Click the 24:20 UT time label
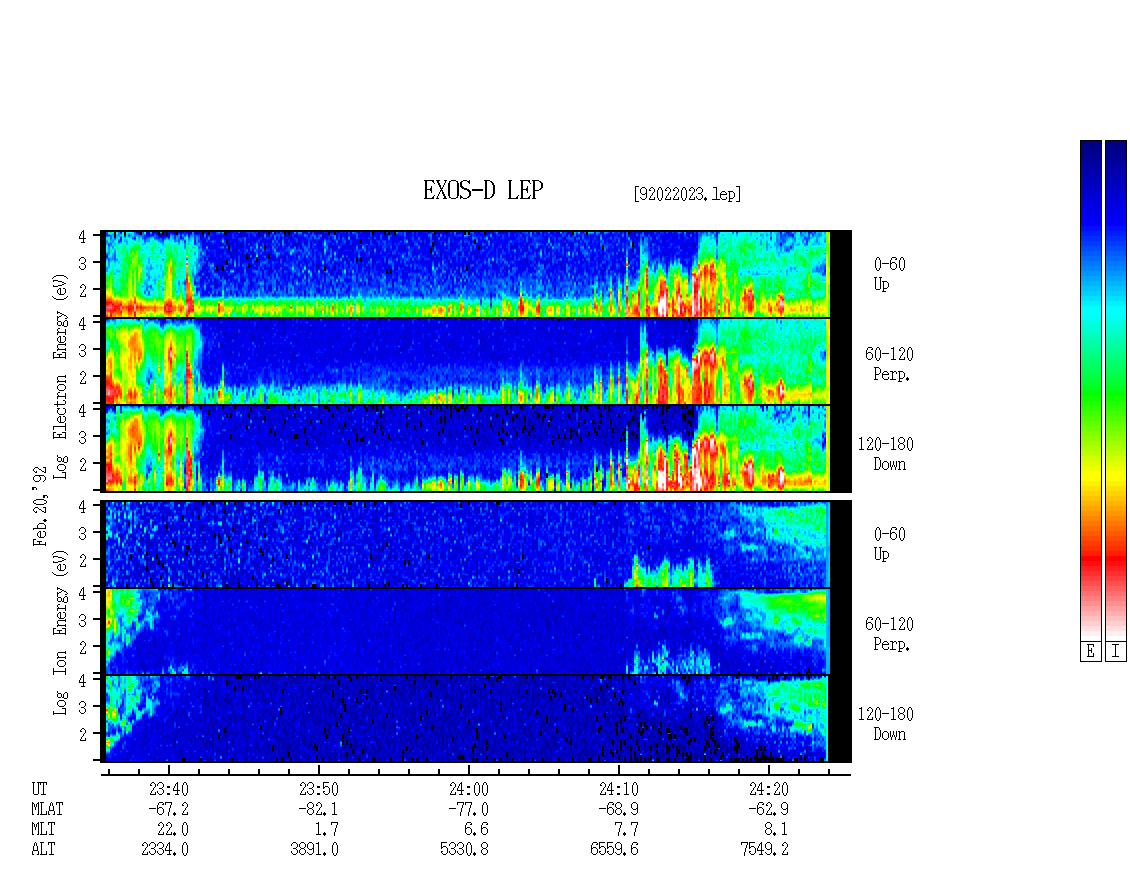1130x875 pixels. (x=768, y=789)
